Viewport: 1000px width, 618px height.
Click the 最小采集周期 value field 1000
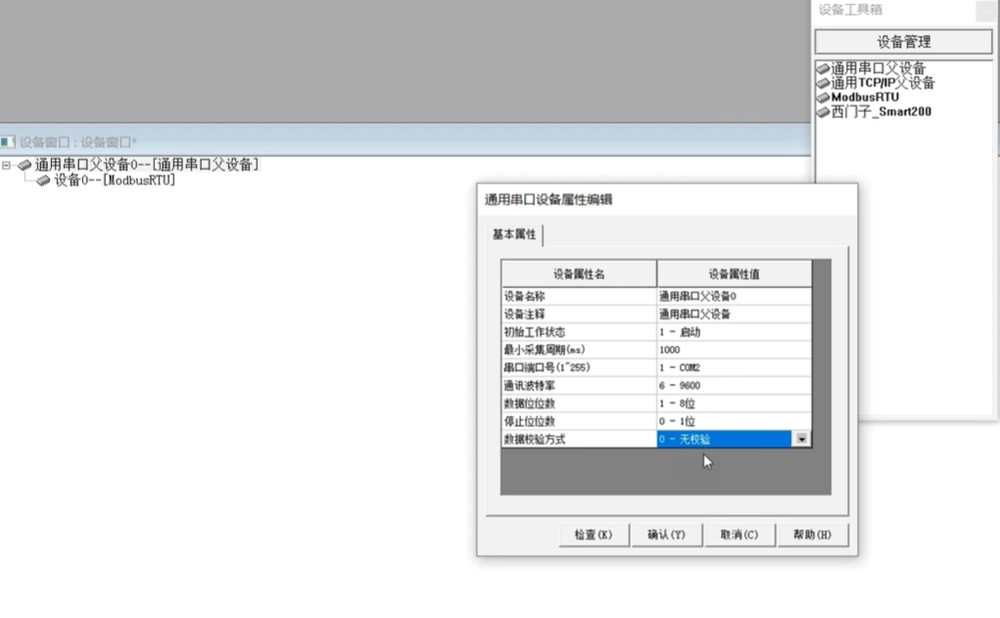pos(733,349)
